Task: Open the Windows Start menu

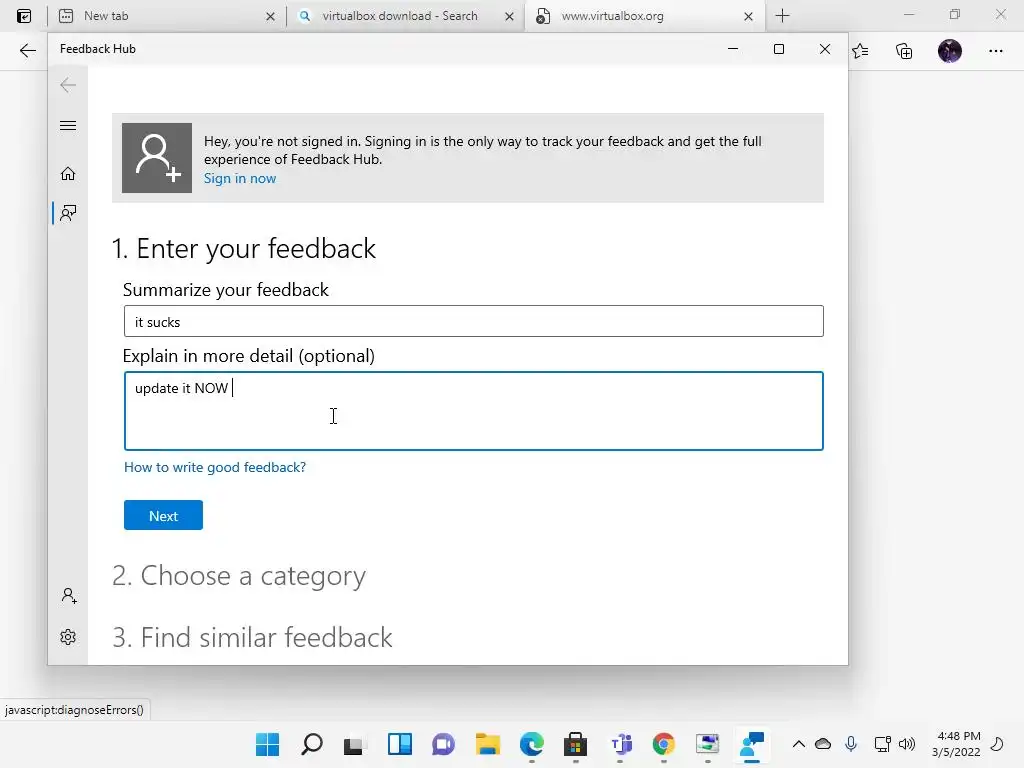Action: point(268,744)
